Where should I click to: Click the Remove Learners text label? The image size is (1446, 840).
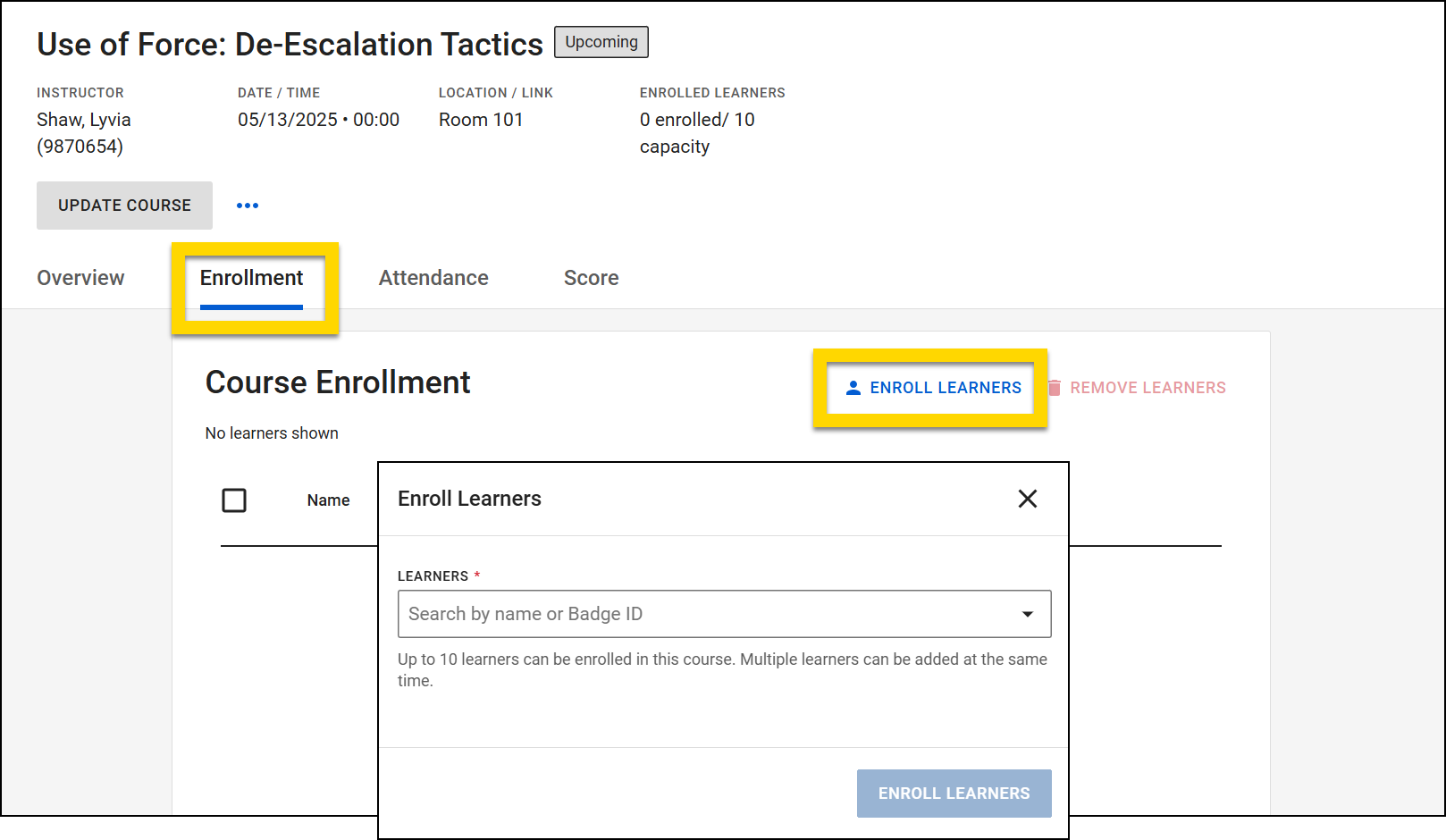[x=1148, y=388]
